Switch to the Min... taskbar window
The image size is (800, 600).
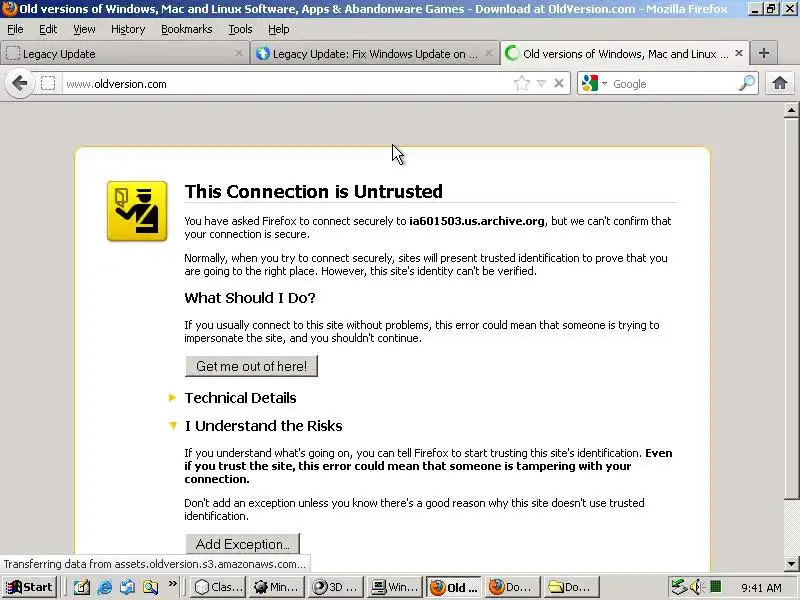(277, 587)
